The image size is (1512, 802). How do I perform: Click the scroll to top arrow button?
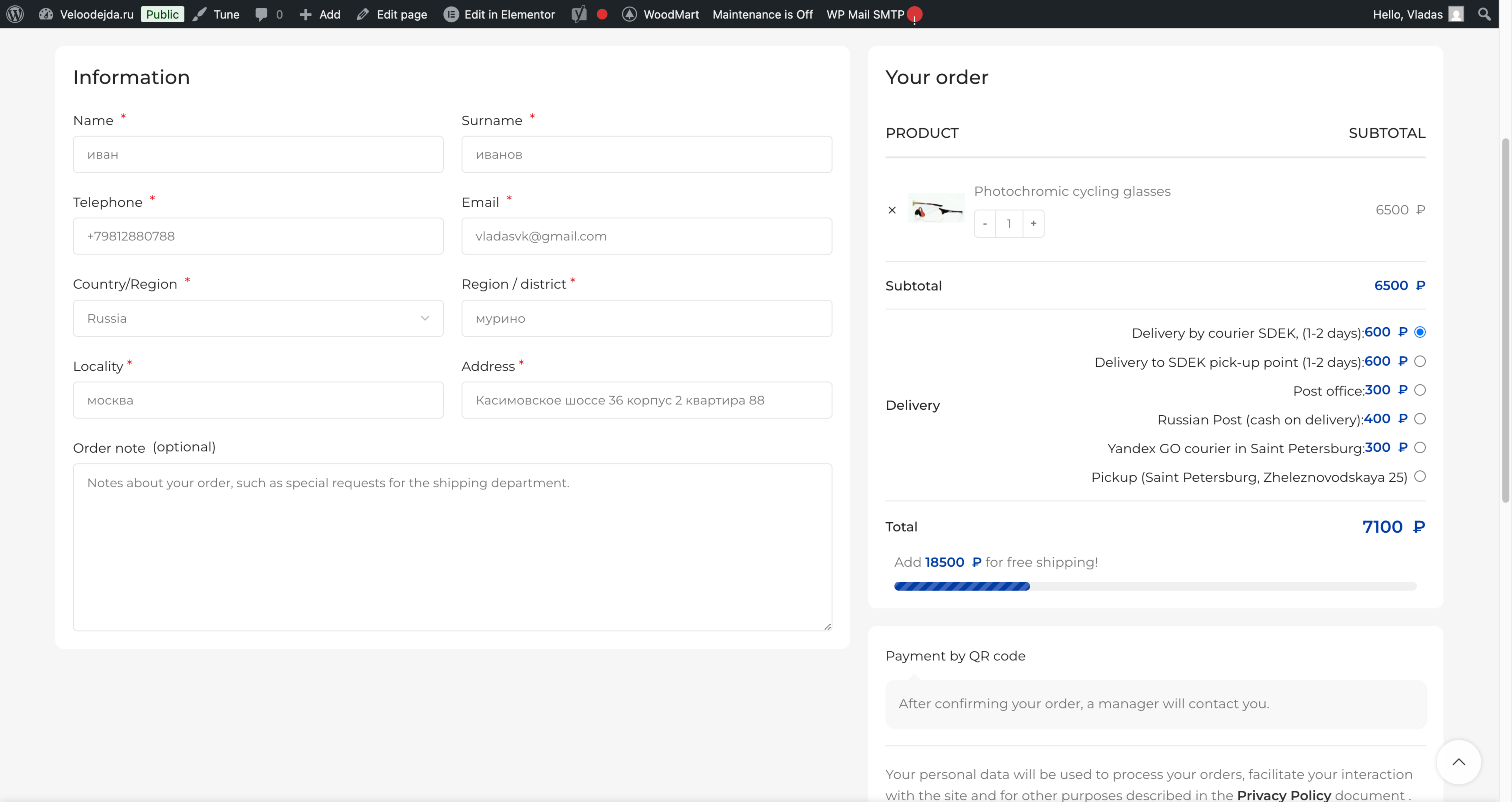(x=1459, y=762)
